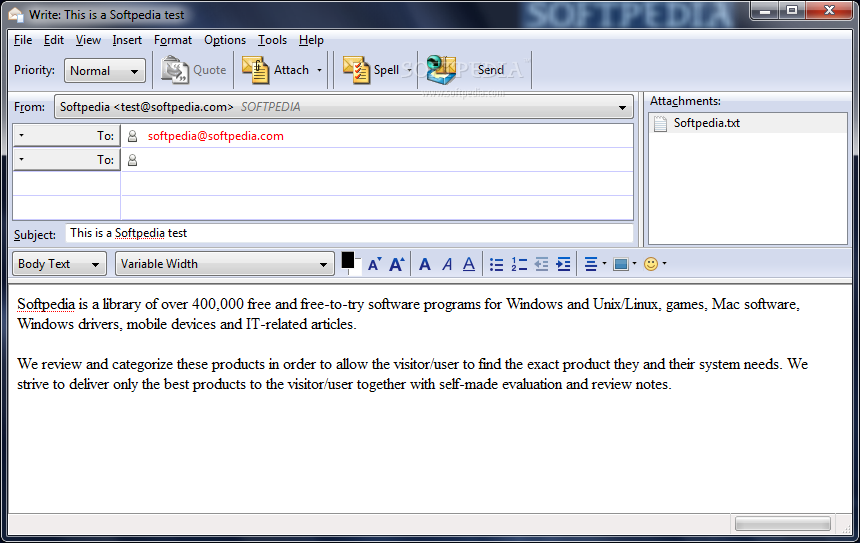The width and height of the screenshot is (860, 543).
Task: Open the first To: recipient type selector
Action: (66, 135)
